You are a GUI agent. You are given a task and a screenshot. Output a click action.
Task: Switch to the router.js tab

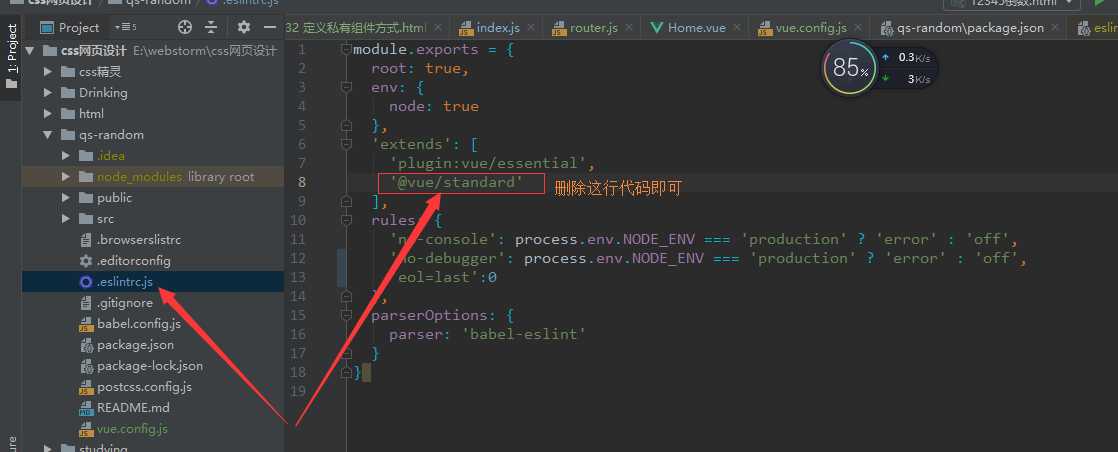click(x=594, y=29)
